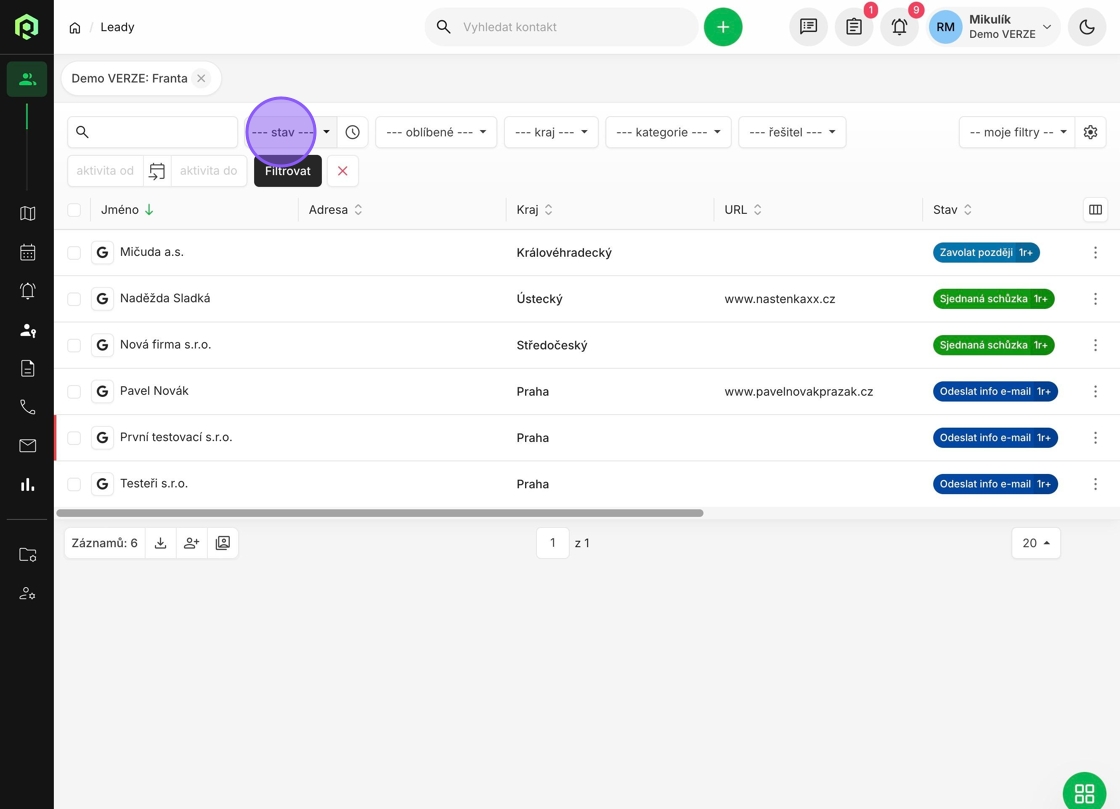Sort table by Stav column
Viewport: 1120px width, 809px height.
952,210
